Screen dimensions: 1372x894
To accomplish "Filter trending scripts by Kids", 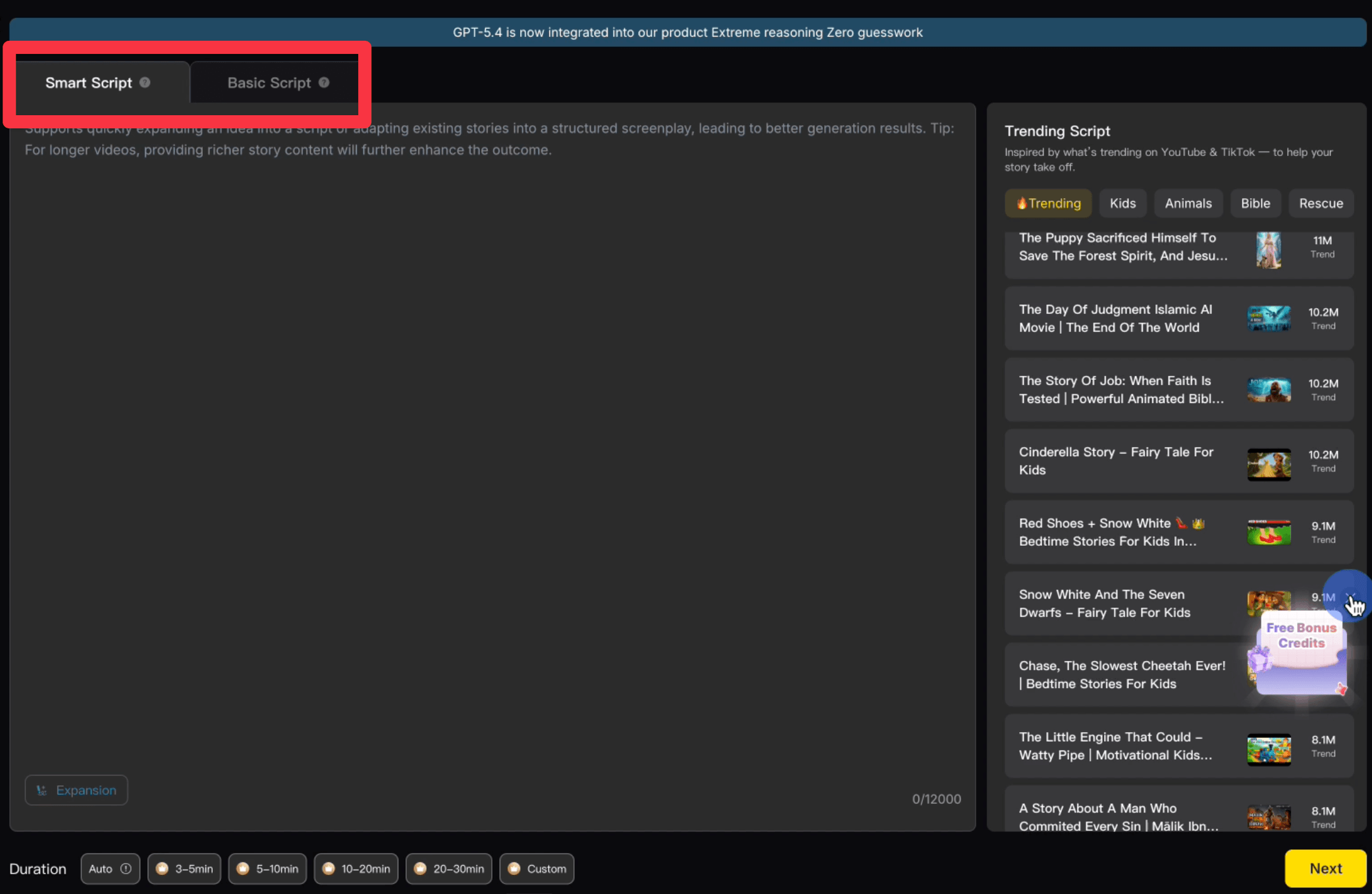I will pos(1122,203).
